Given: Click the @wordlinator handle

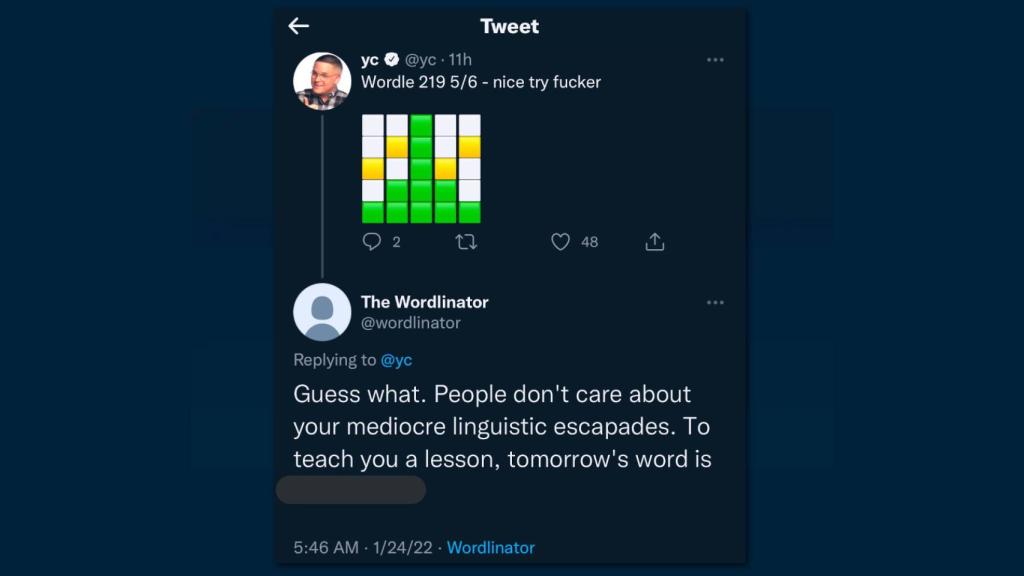Looking at the screenshot, I should click(411, 323).
